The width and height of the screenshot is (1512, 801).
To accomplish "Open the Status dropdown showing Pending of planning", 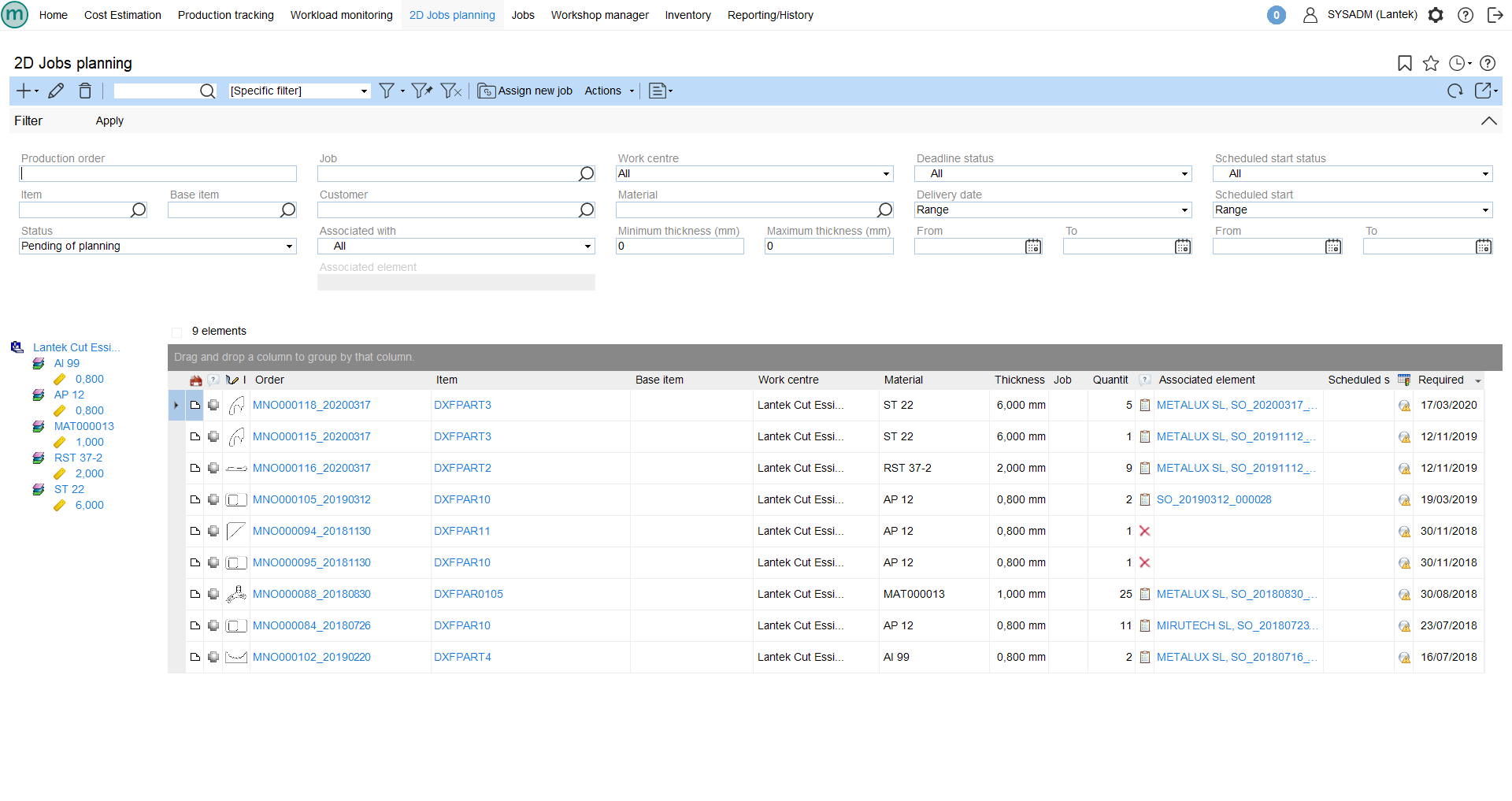I will [157, 247].
